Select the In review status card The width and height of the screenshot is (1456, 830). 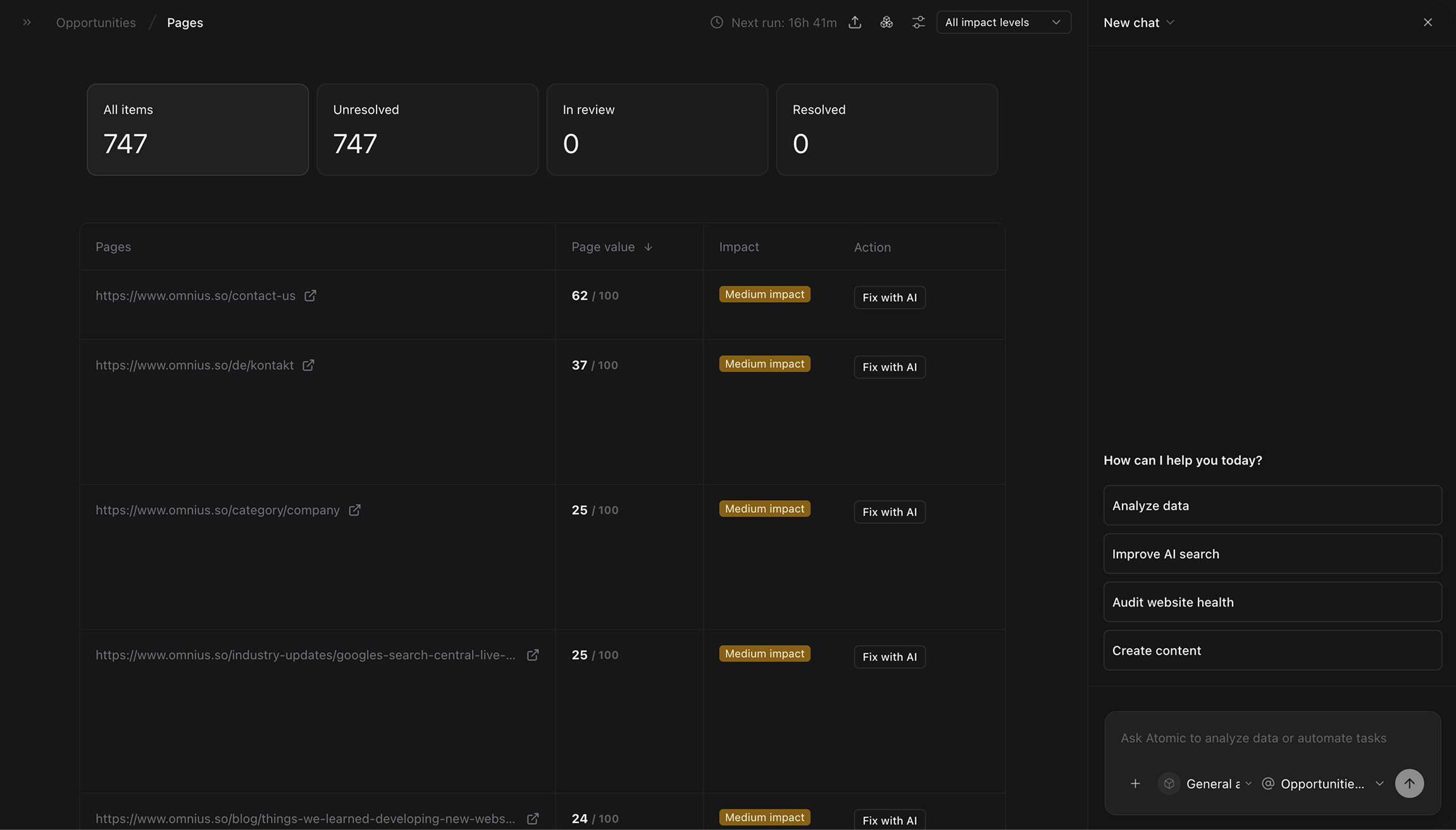tap(657, 129)
